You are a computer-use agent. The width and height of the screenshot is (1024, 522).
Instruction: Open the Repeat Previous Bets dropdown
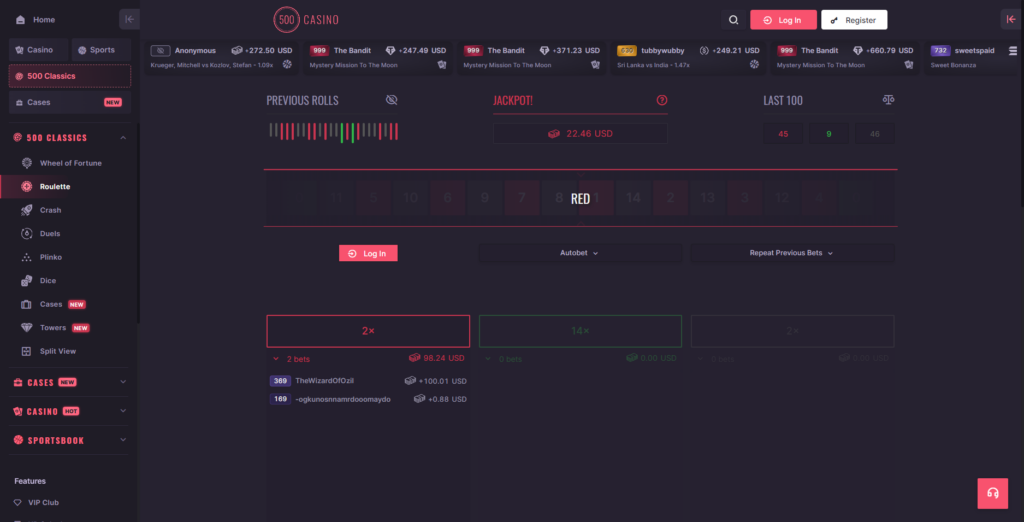pos(792,253)
